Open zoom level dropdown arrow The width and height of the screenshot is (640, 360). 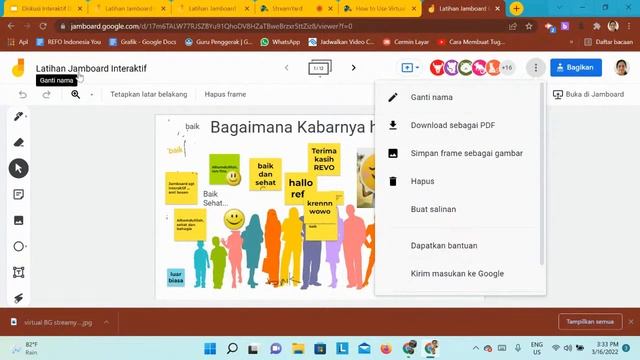click(x=92, y=94)
